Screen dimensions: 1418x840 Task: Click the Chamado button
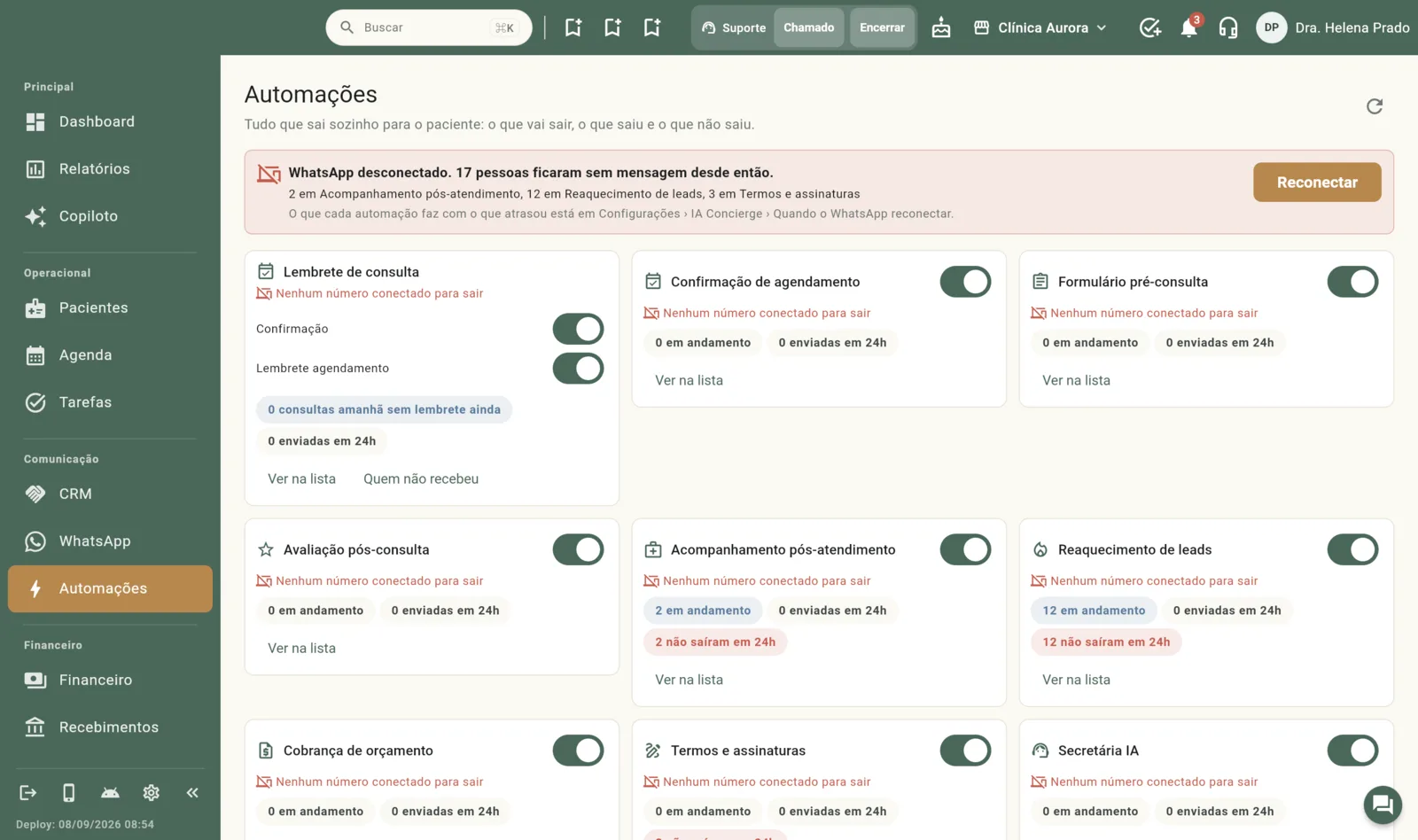coord(809,27)
